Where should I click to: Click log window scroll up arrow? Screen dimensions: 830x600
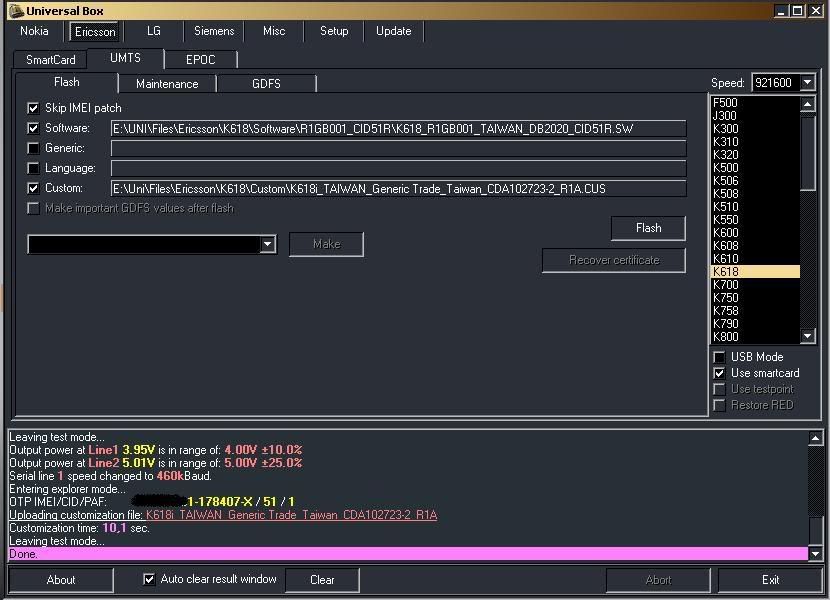[x=815, y=438]
